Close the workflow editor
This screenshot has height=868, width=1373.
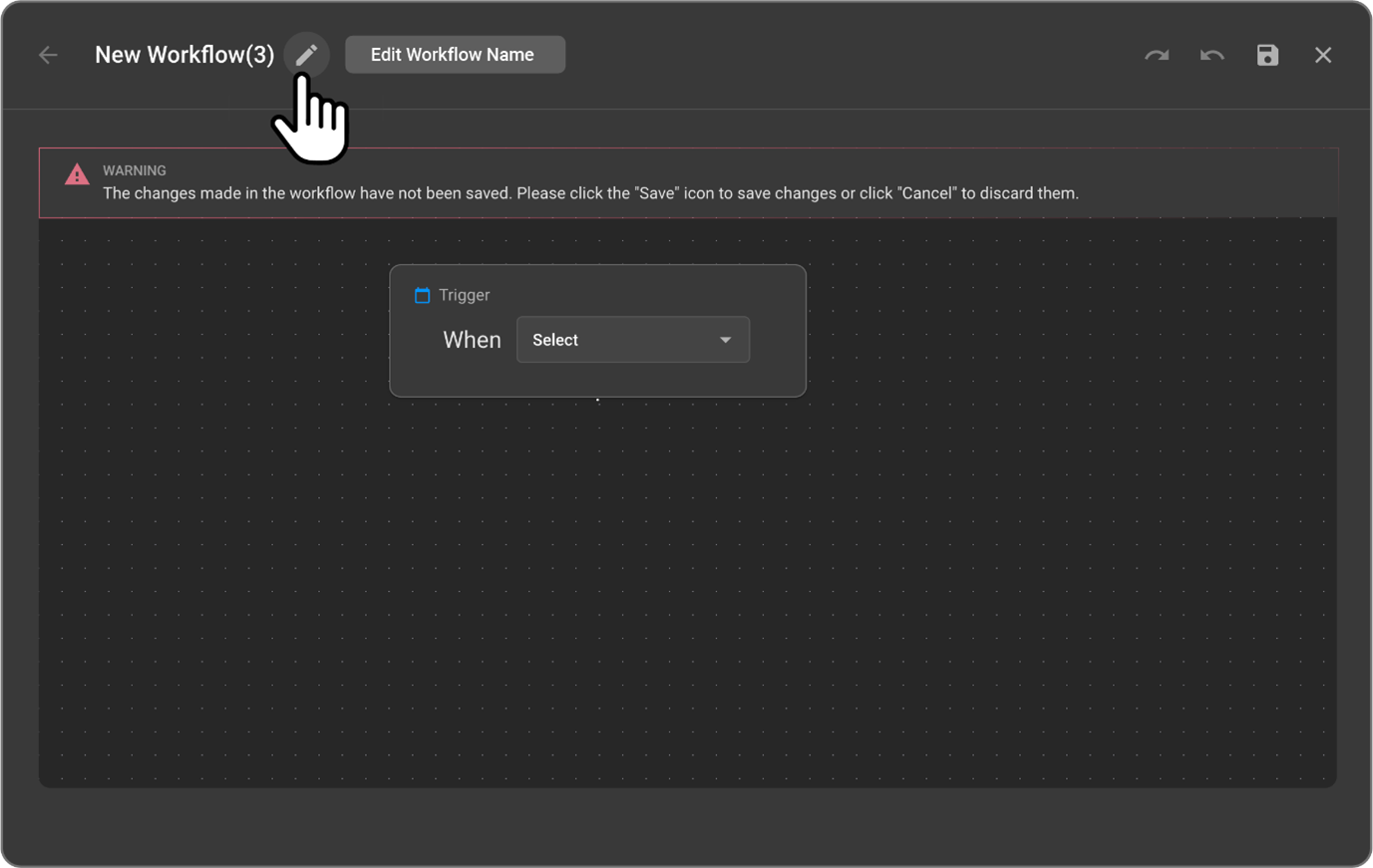tap(1323, 55)
